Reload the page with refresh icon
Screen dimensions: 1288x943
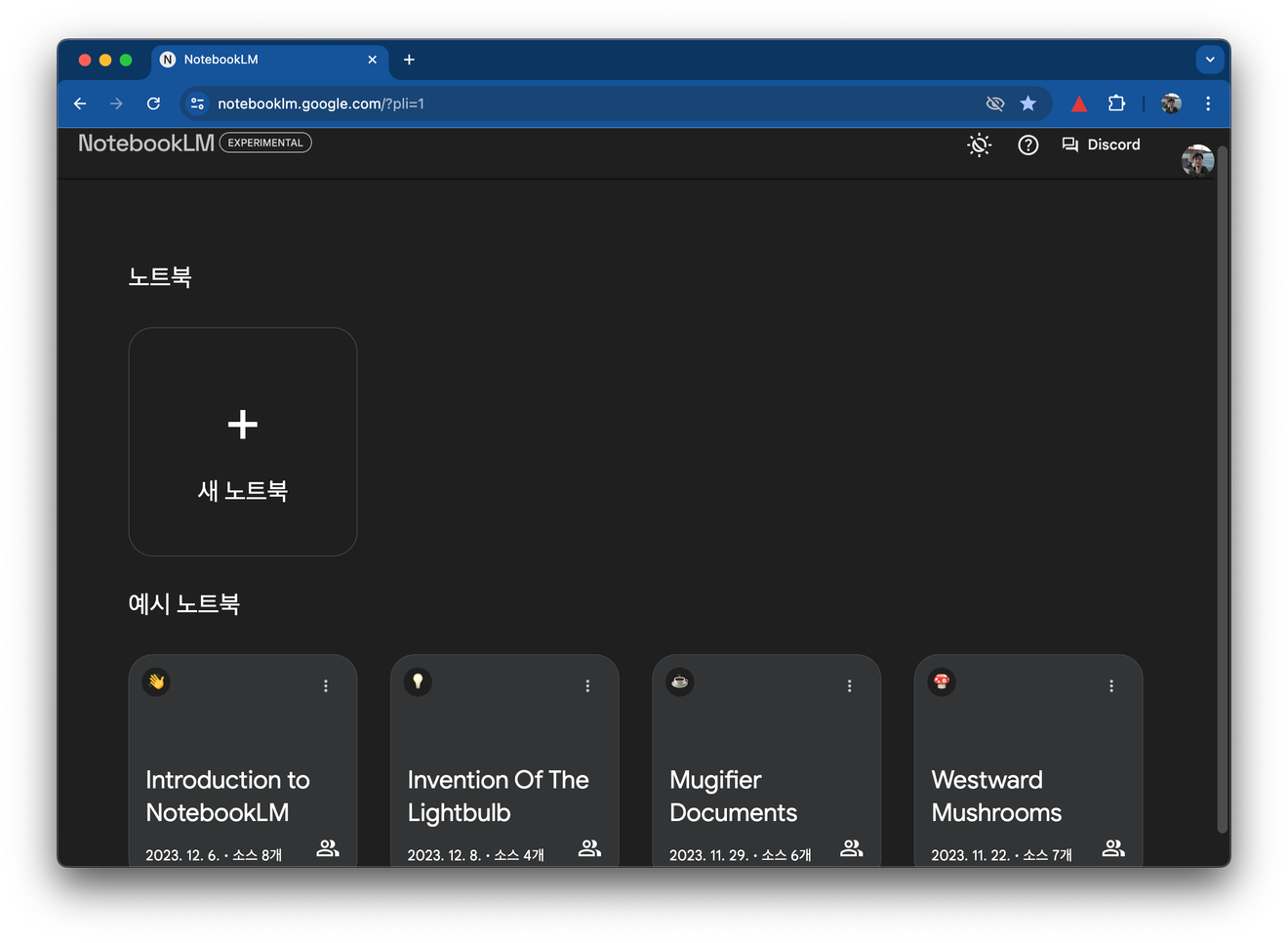coord(153,103)
